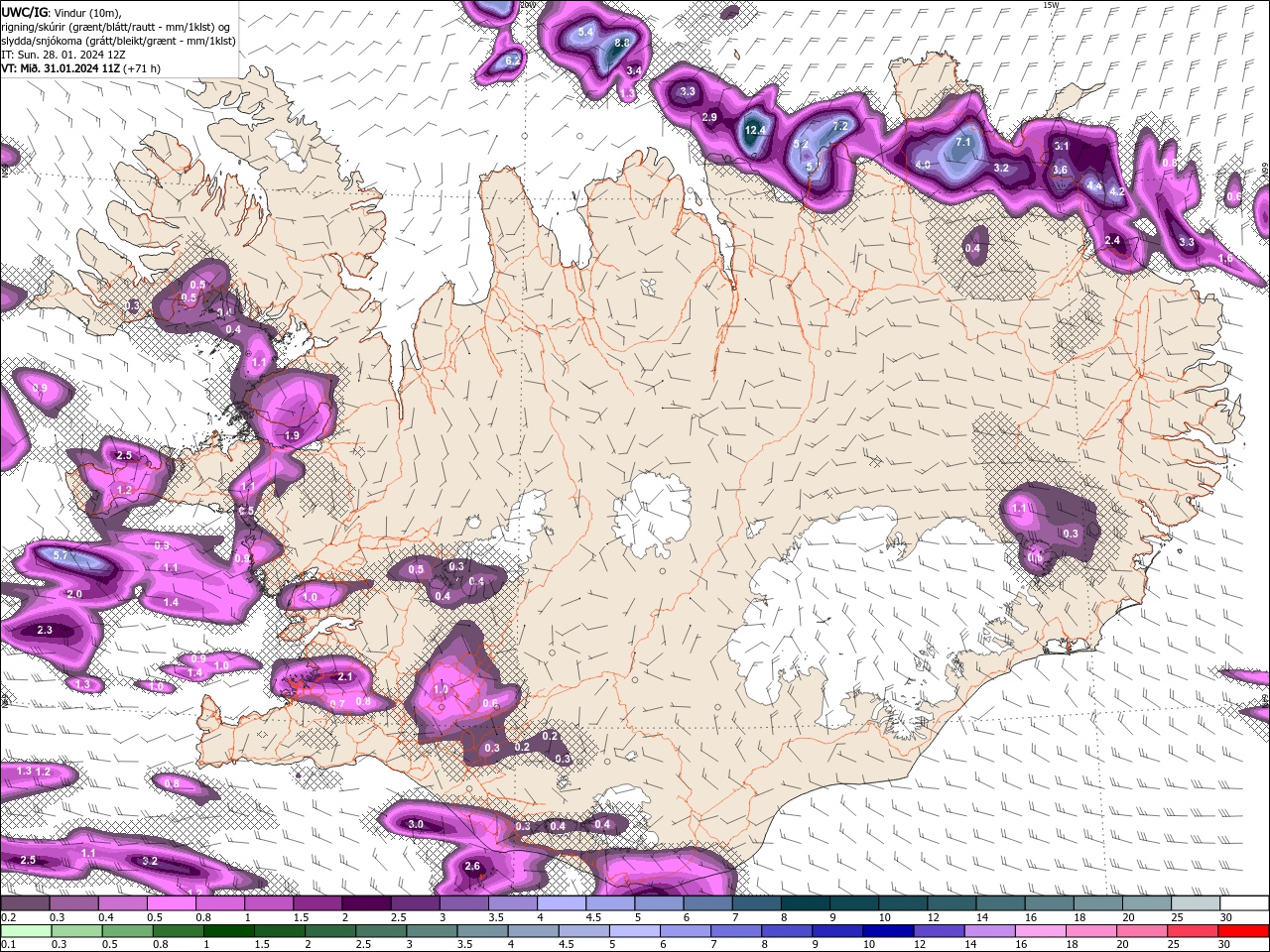
Task: Click the 12.4 precipitation value off the north coast
Action: tap(756, 130)
